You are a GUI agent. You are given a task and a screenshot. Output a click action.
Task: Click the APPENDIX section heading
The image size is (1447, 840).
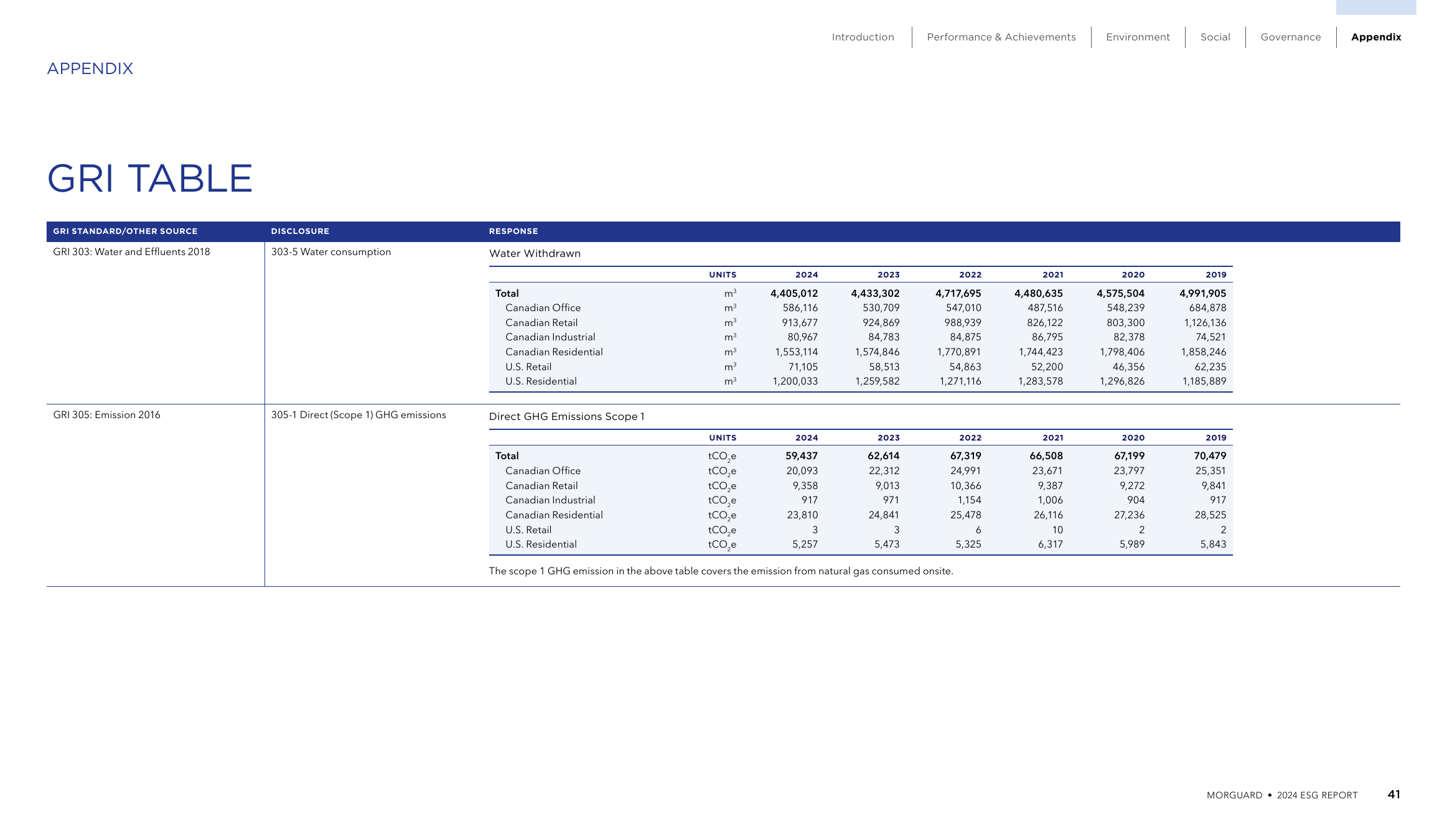(90, 68)
